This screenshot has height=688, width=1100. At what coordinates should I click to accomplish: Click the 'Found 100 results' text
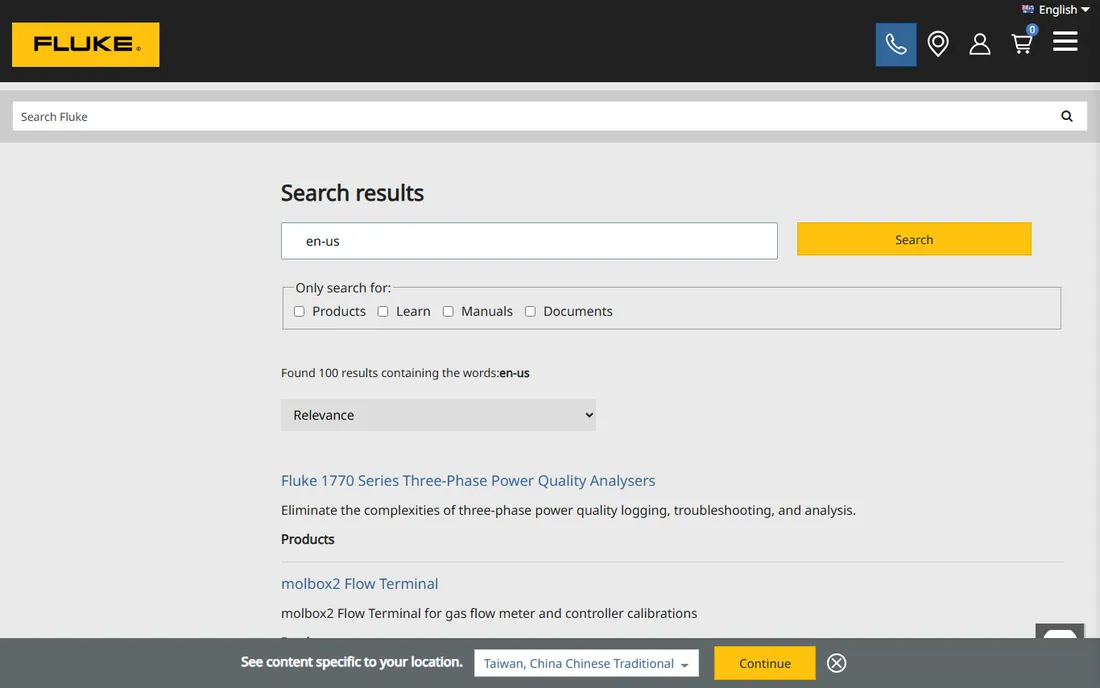point(405,373)
